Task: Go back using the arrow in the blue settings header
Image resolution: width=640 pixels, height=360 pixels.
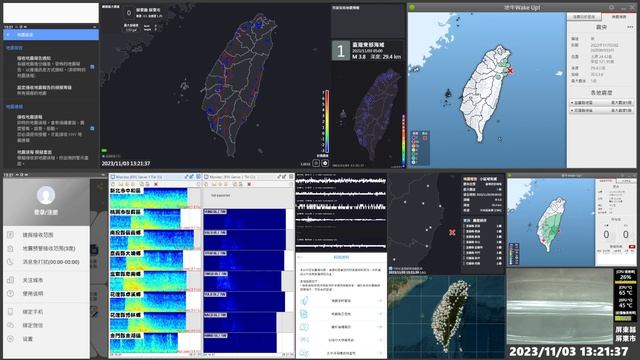Action: click(x=8, y=35)
